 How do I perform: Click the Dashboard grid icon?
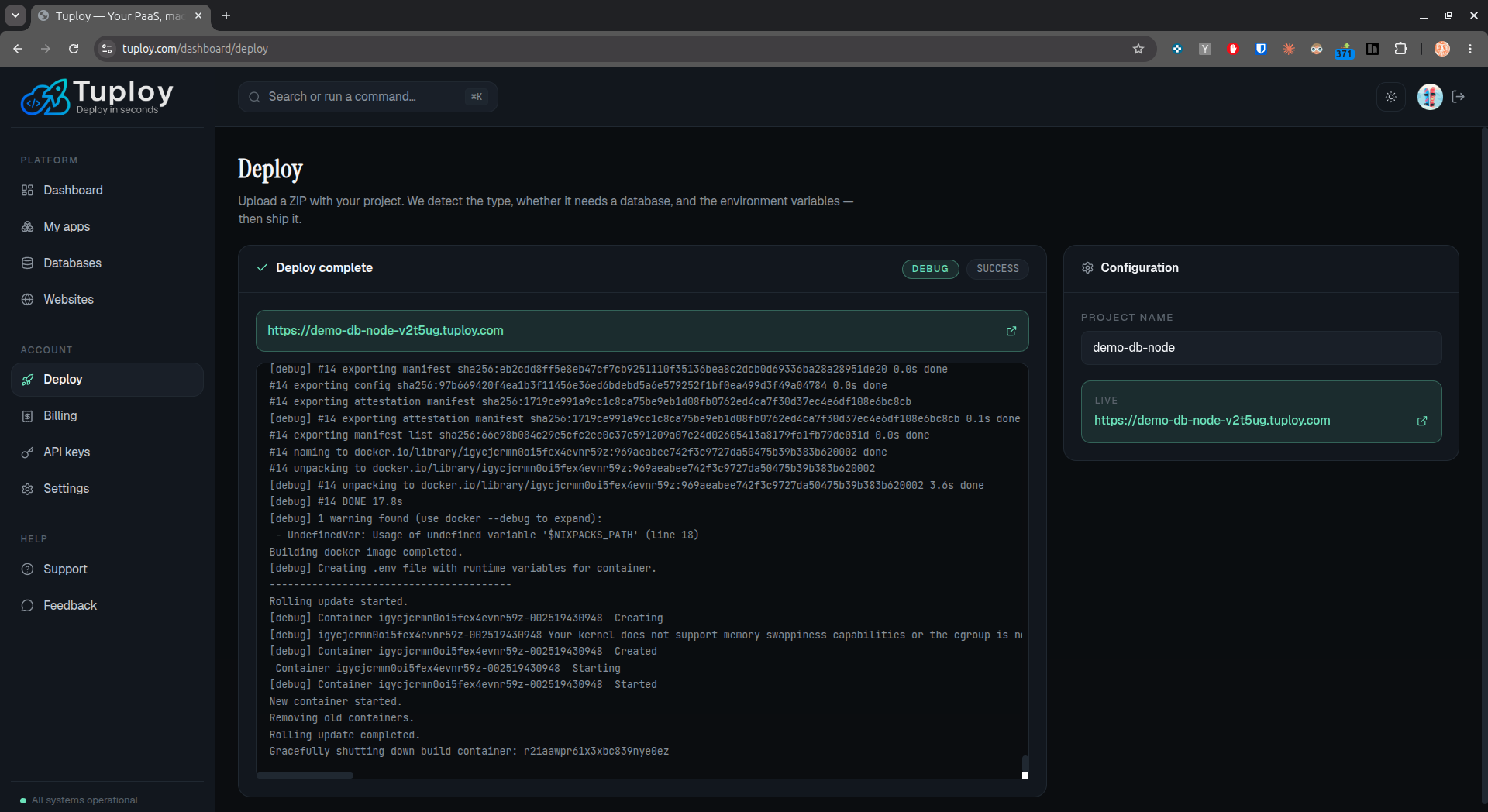(x=27, y=191)
